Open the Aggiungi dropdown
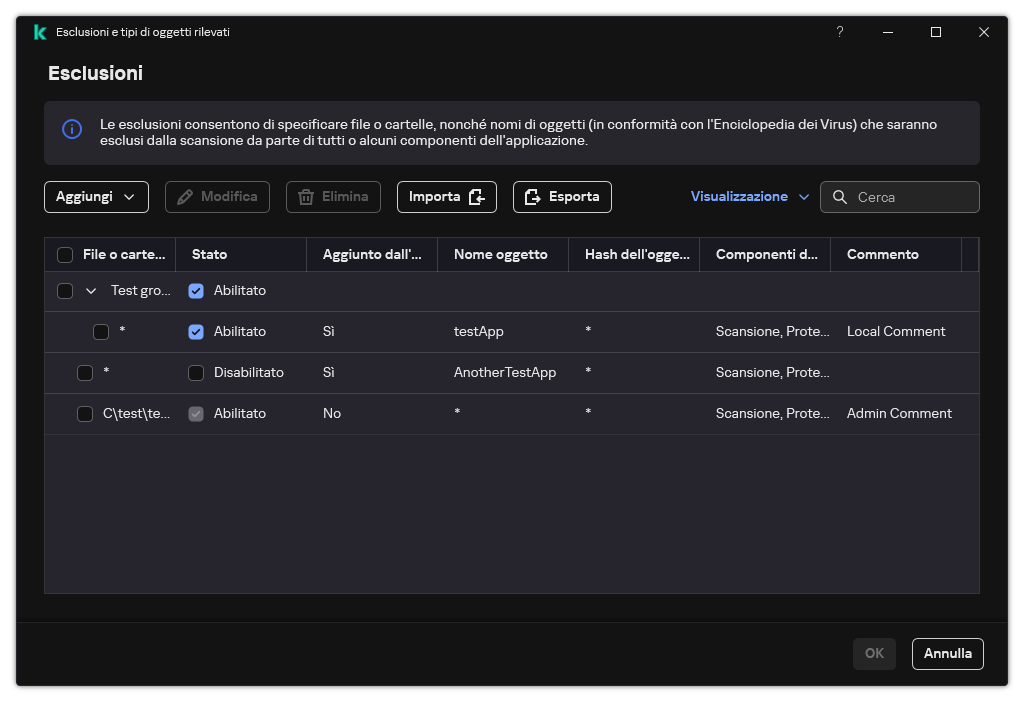This screenshot has width=1024, height=702. click(96, 197)
